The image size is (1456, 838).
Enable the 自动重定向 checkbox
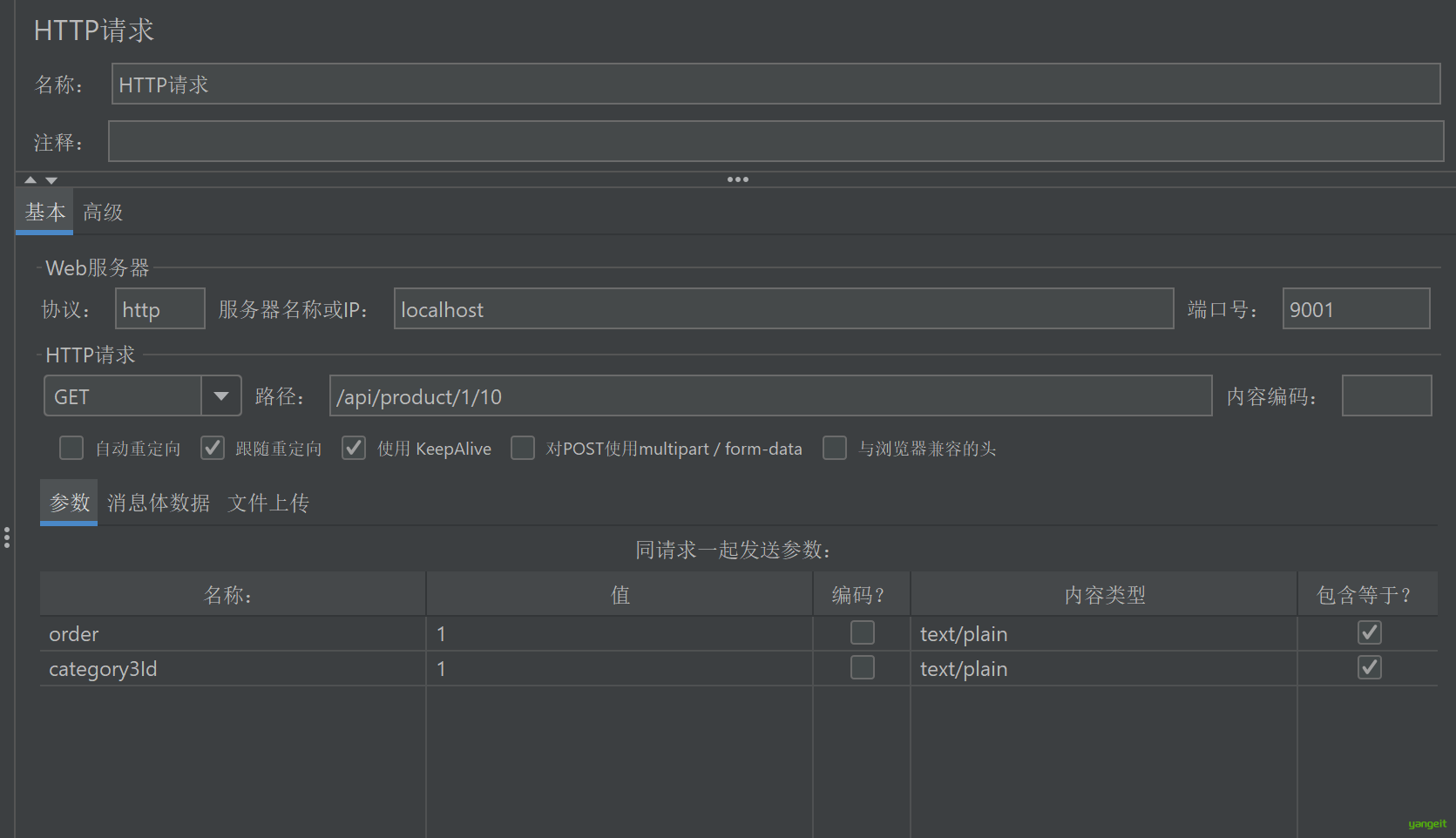[71, 448]
